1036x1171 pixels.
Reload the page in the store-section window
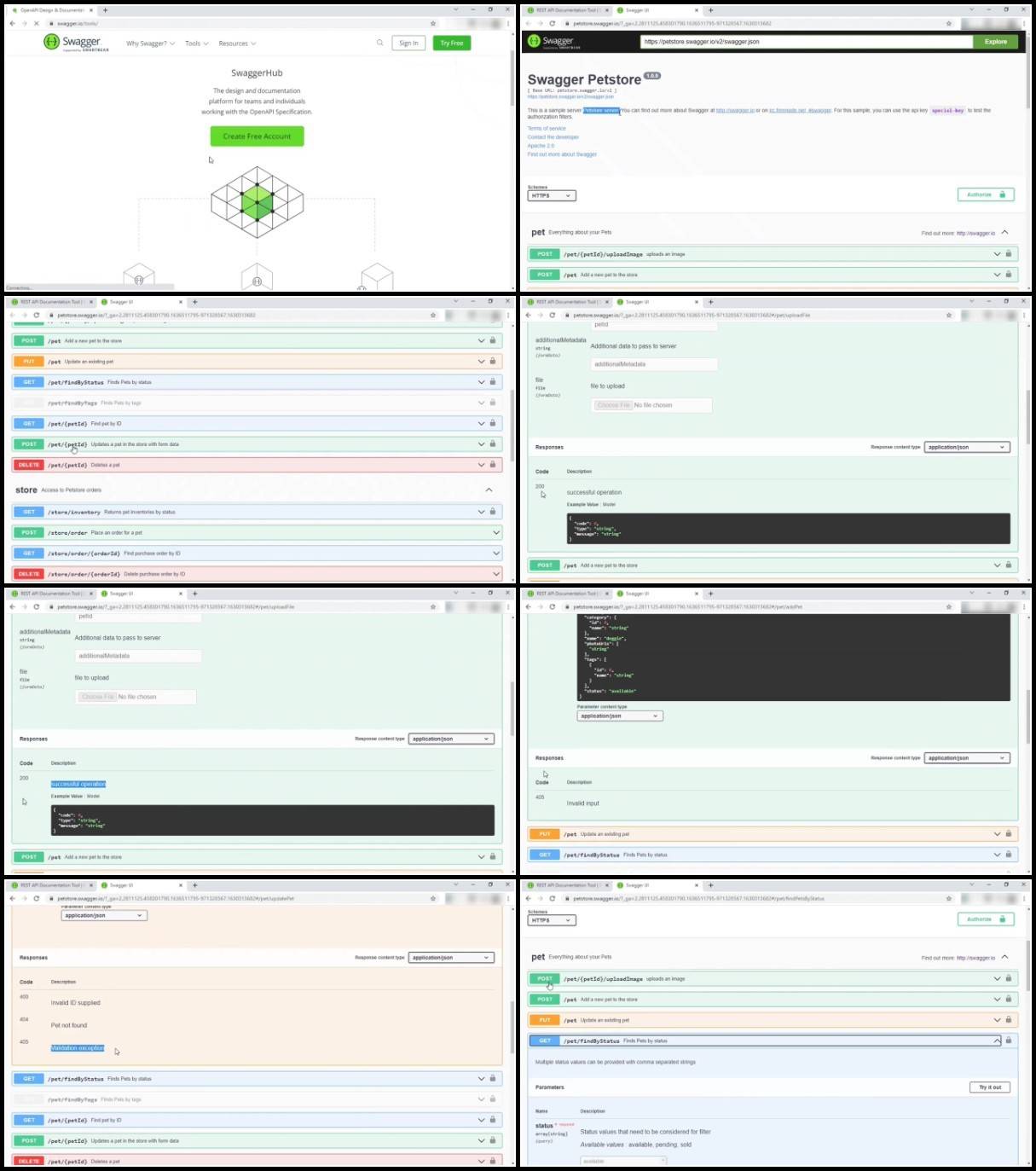click(37, 315)
